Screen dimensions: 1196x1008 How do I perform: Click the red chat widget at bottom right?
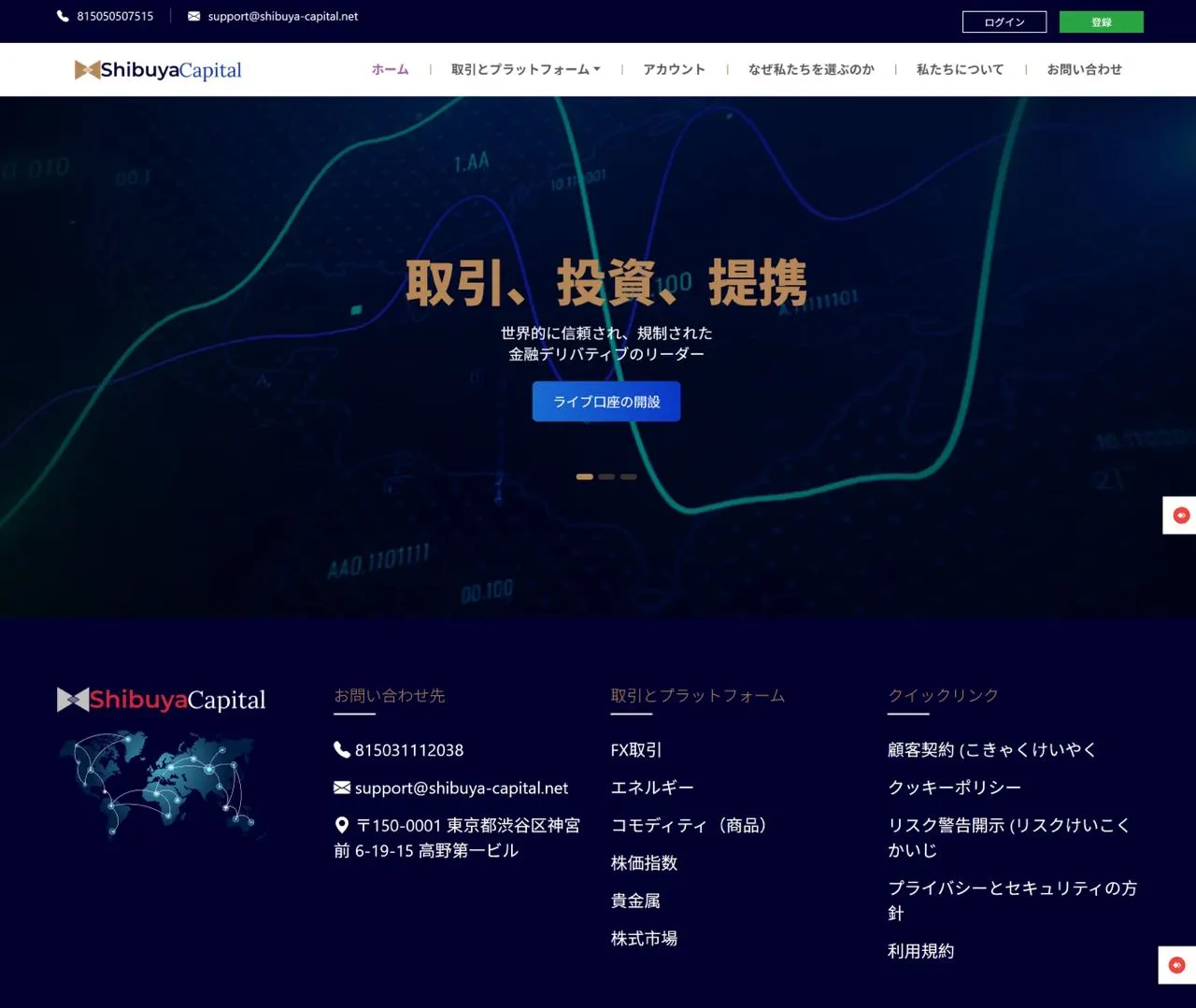pyautogui.click(x=1177, y=965)
